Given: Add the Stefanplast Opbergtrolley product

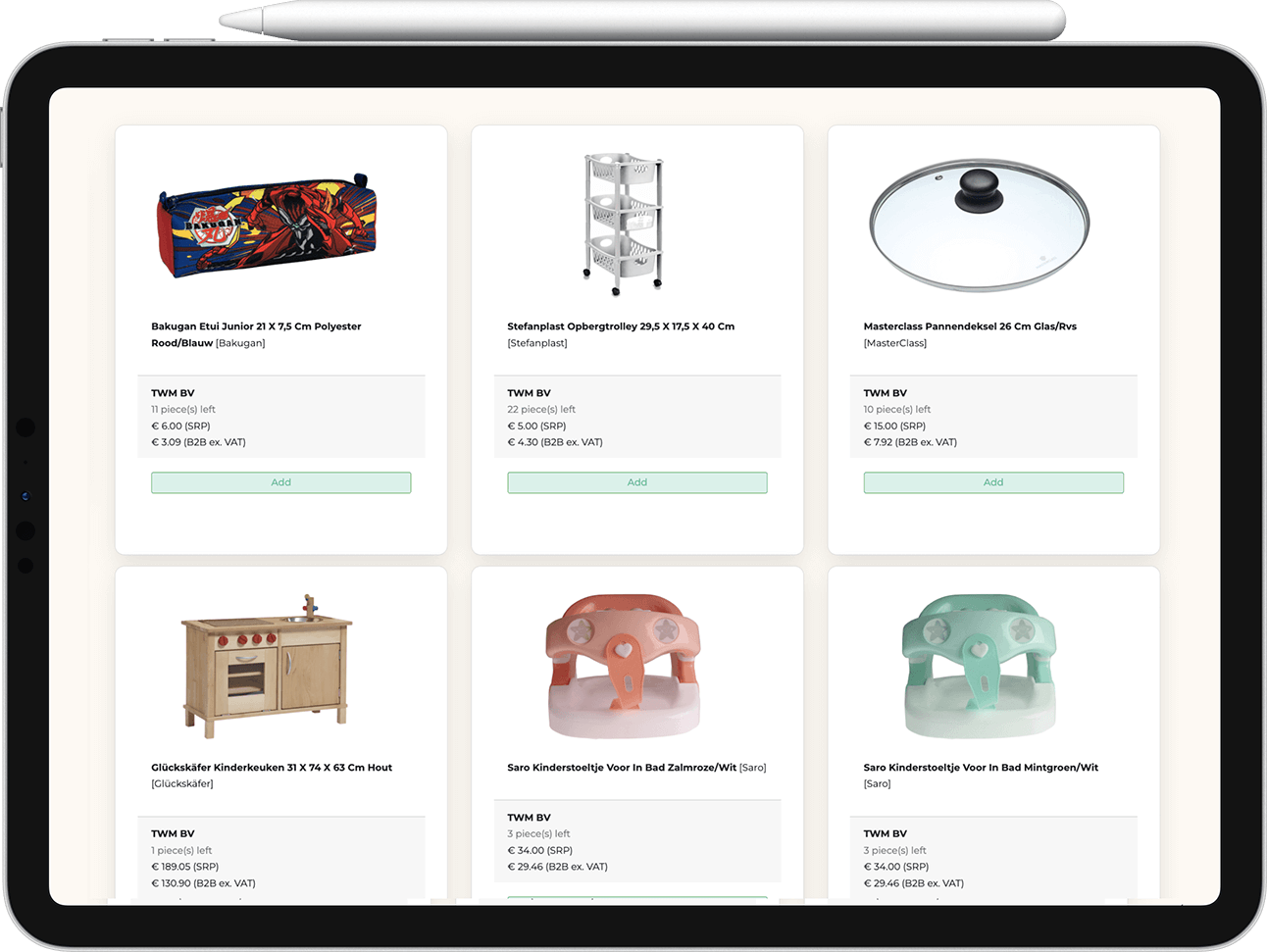Looking at the screenshot, I should [636, 482].
